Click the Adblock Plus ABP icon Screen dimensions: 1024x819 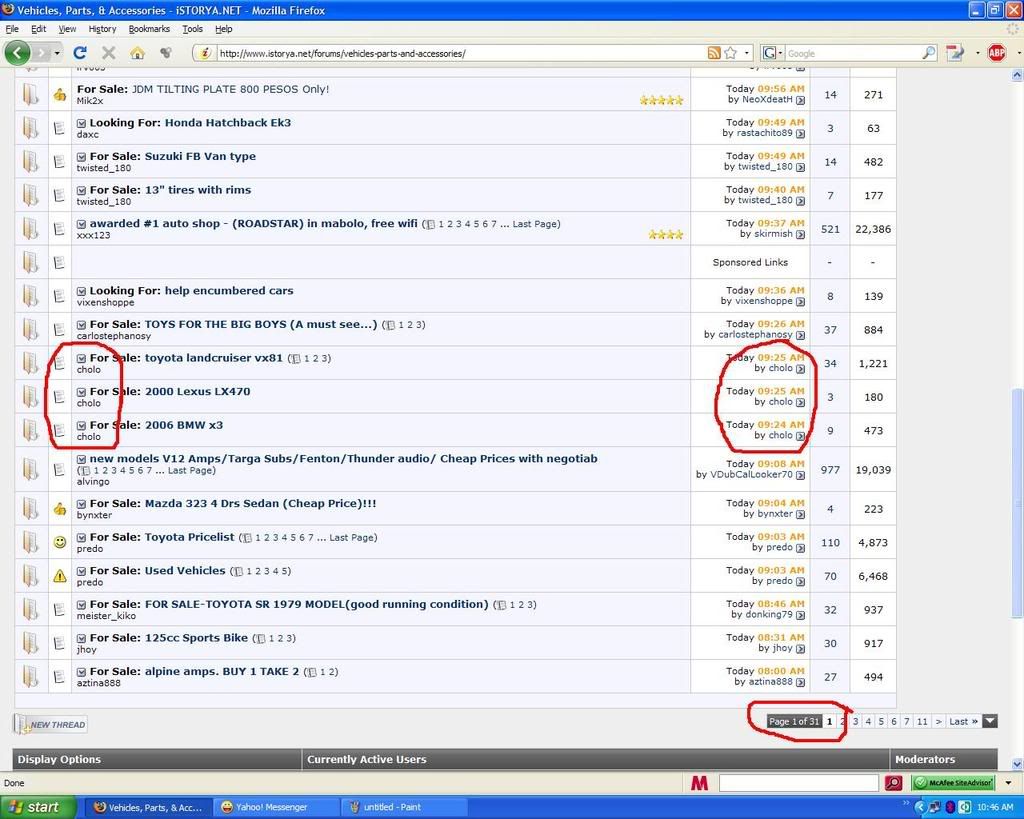[997, 53]
